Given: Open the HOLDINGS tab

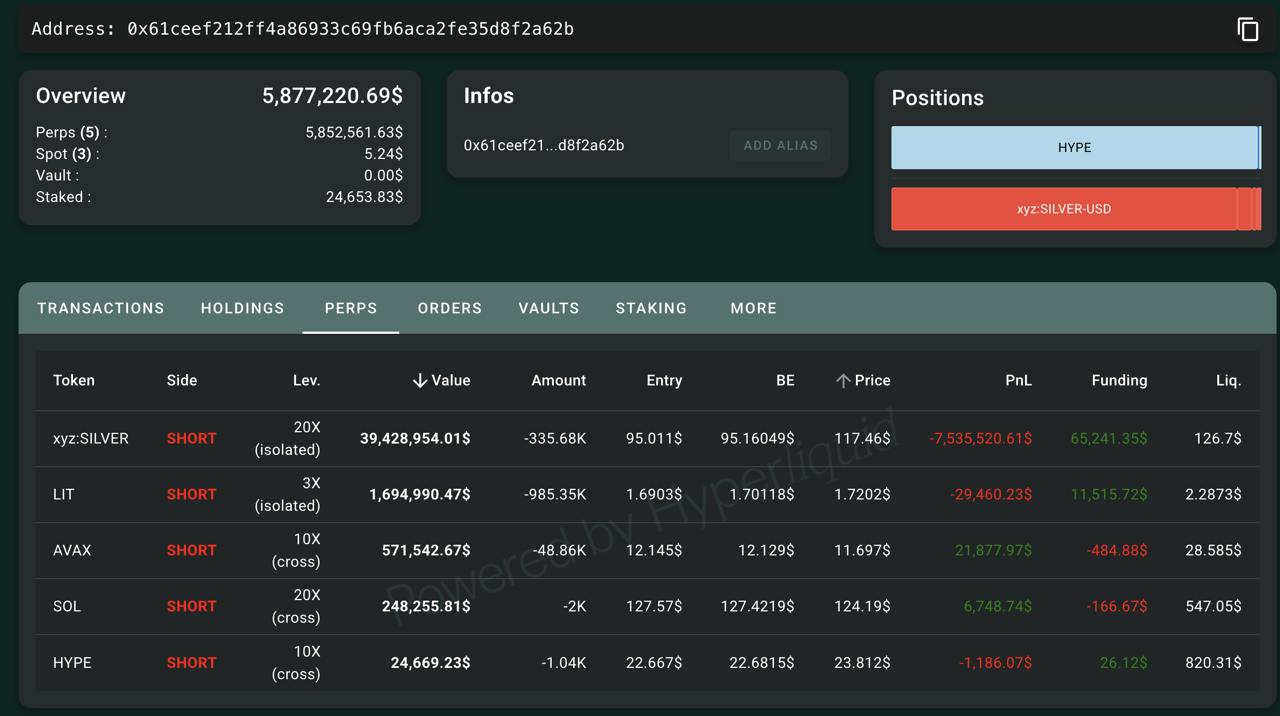Looking at the screenshot, I should pos(242,308).
